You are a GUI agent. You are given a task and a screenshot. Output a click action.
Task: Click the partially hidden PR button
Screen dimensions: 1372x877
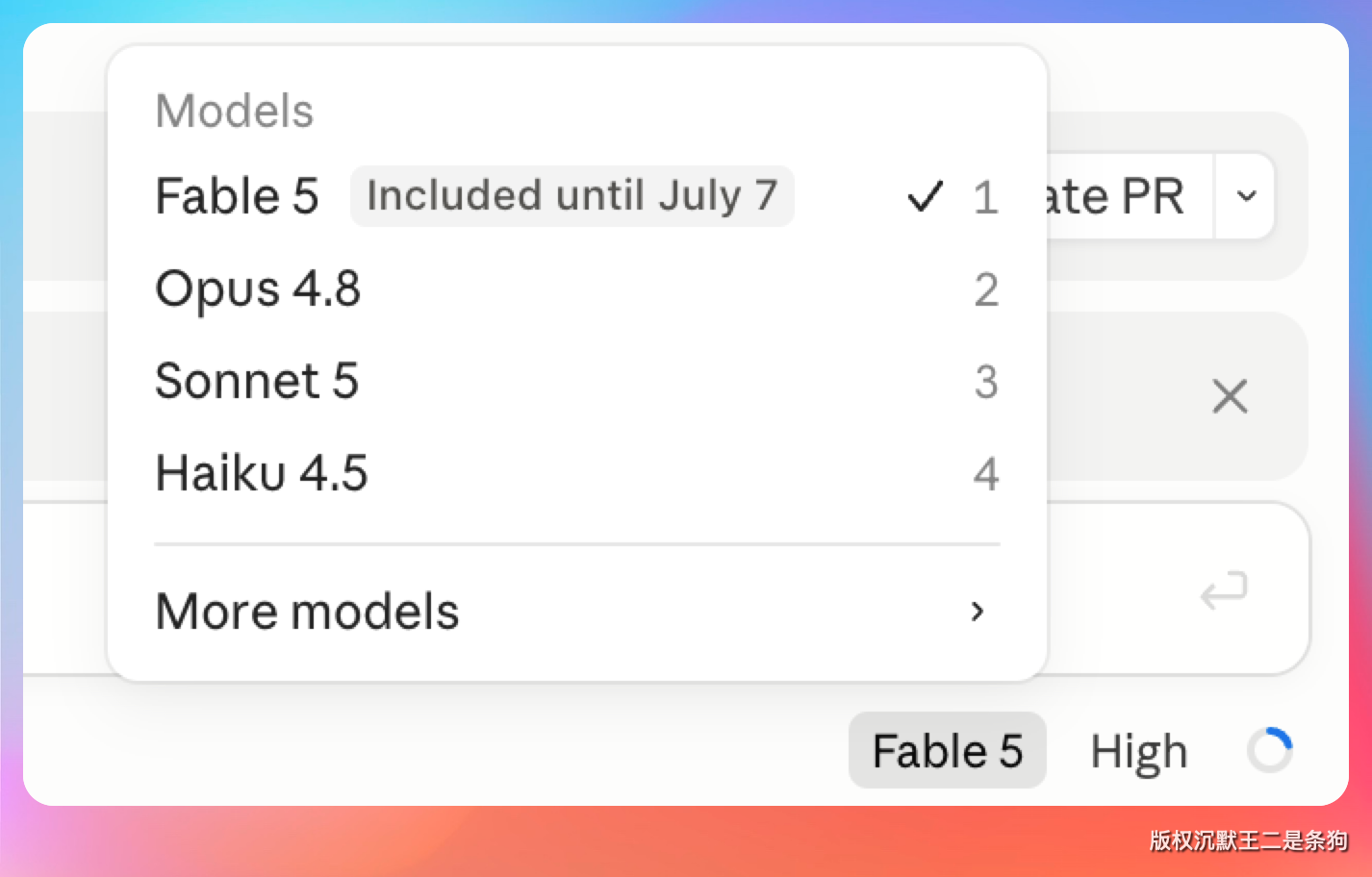pyautogui.click(x=1130, y=196)
